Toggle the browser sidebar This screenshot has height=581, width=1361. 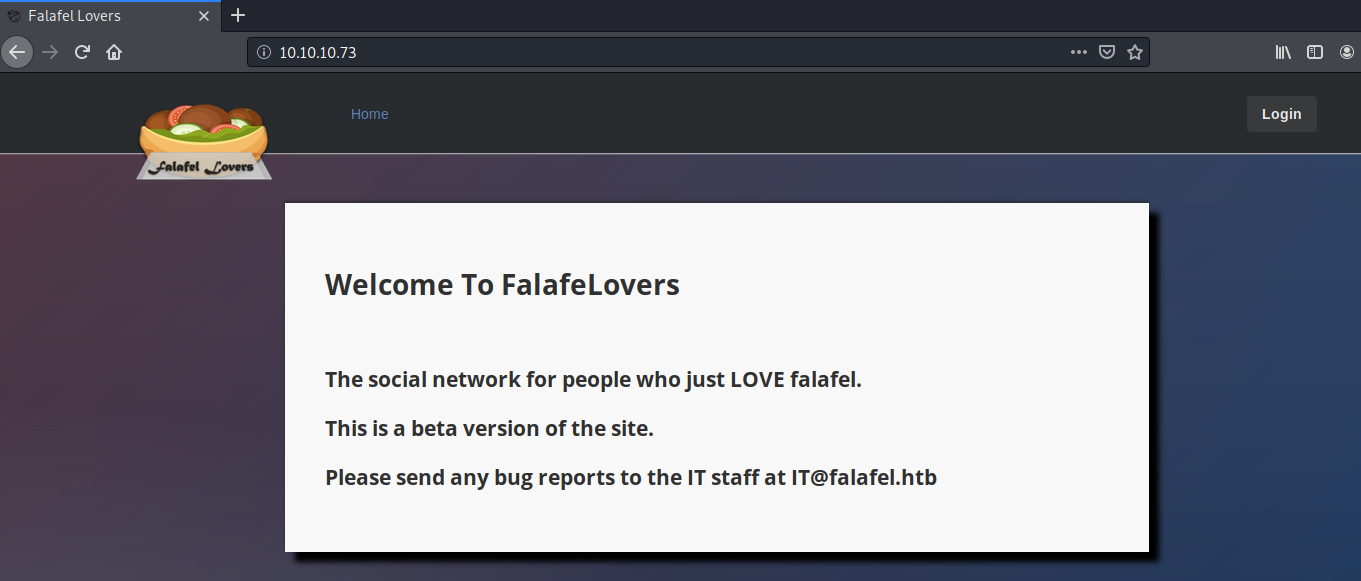(x=1315, y=53)
